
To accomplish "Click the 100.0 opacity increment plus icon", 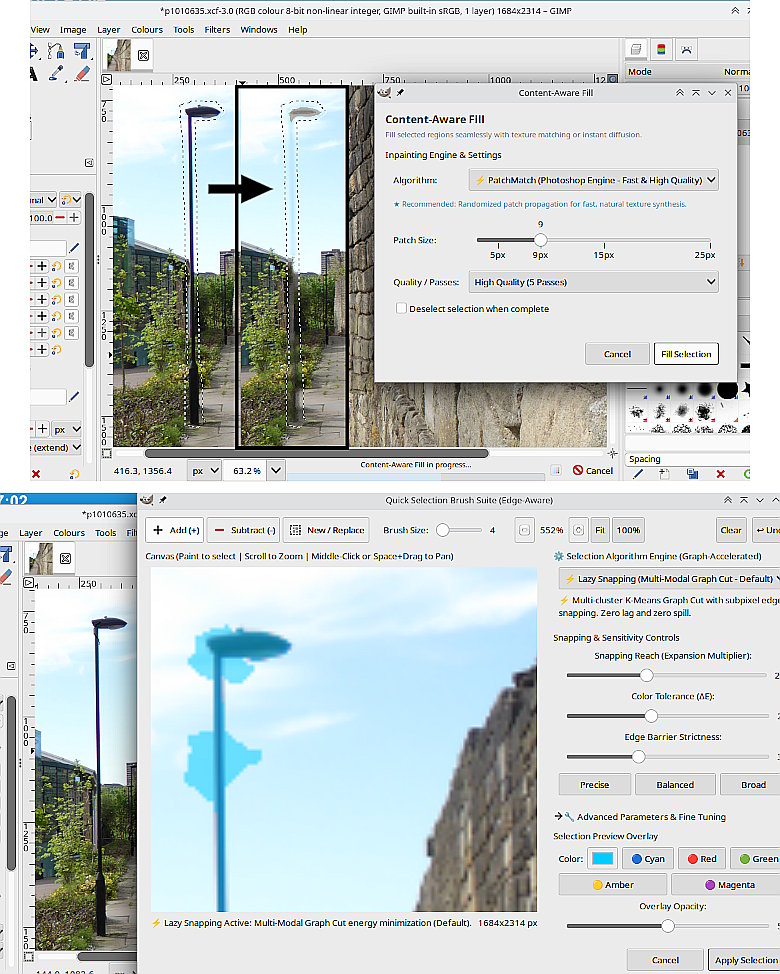I will coord(74,217).
